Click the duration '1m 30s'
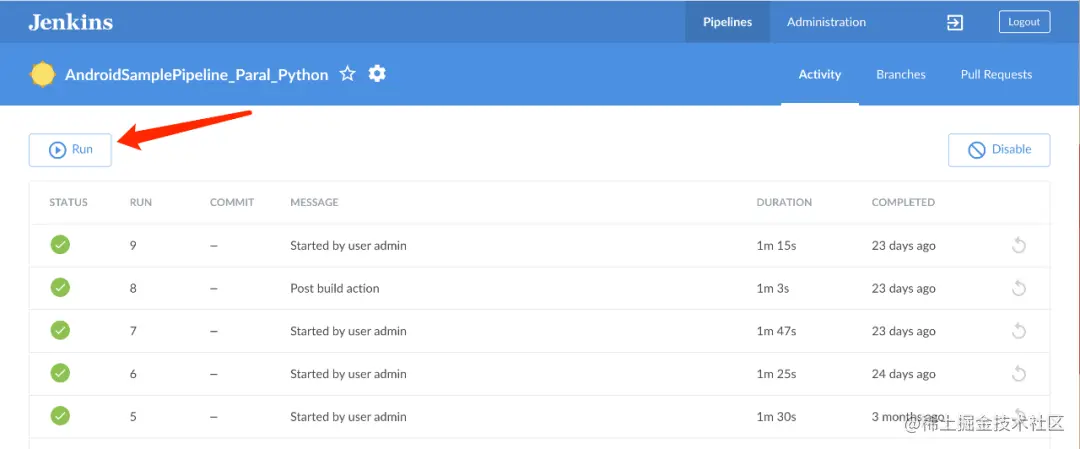This screenshot has width=1080, height=449. (776, 417)
